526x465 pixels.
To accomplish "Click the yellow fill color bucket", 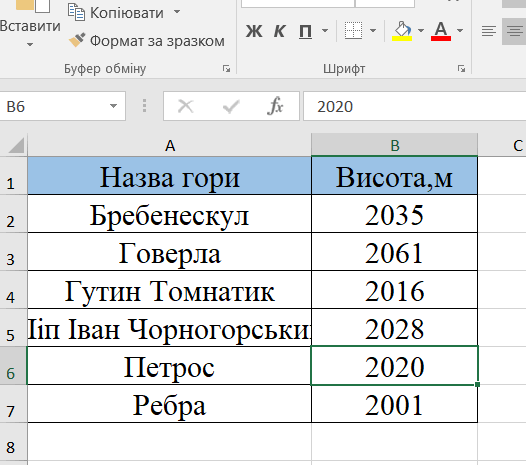I will (x=402, y=31).
